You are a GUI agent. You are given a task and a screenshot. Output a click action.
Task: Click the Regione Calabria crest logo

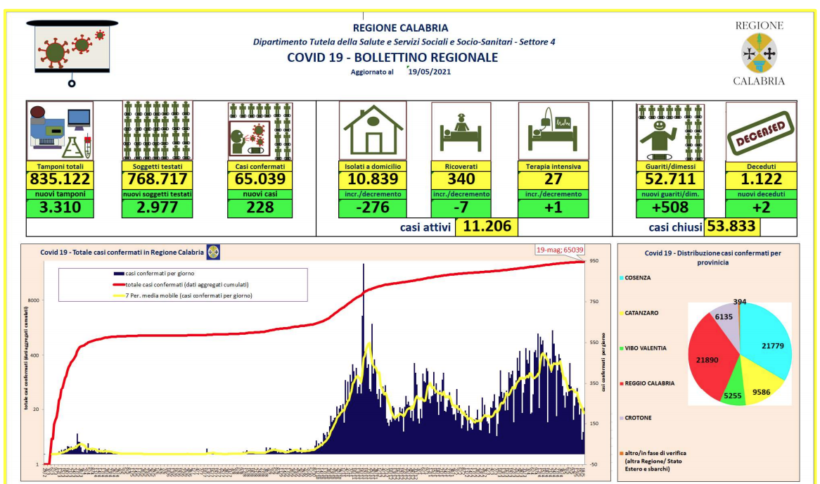pyautogui.click(x=759, y=53)
